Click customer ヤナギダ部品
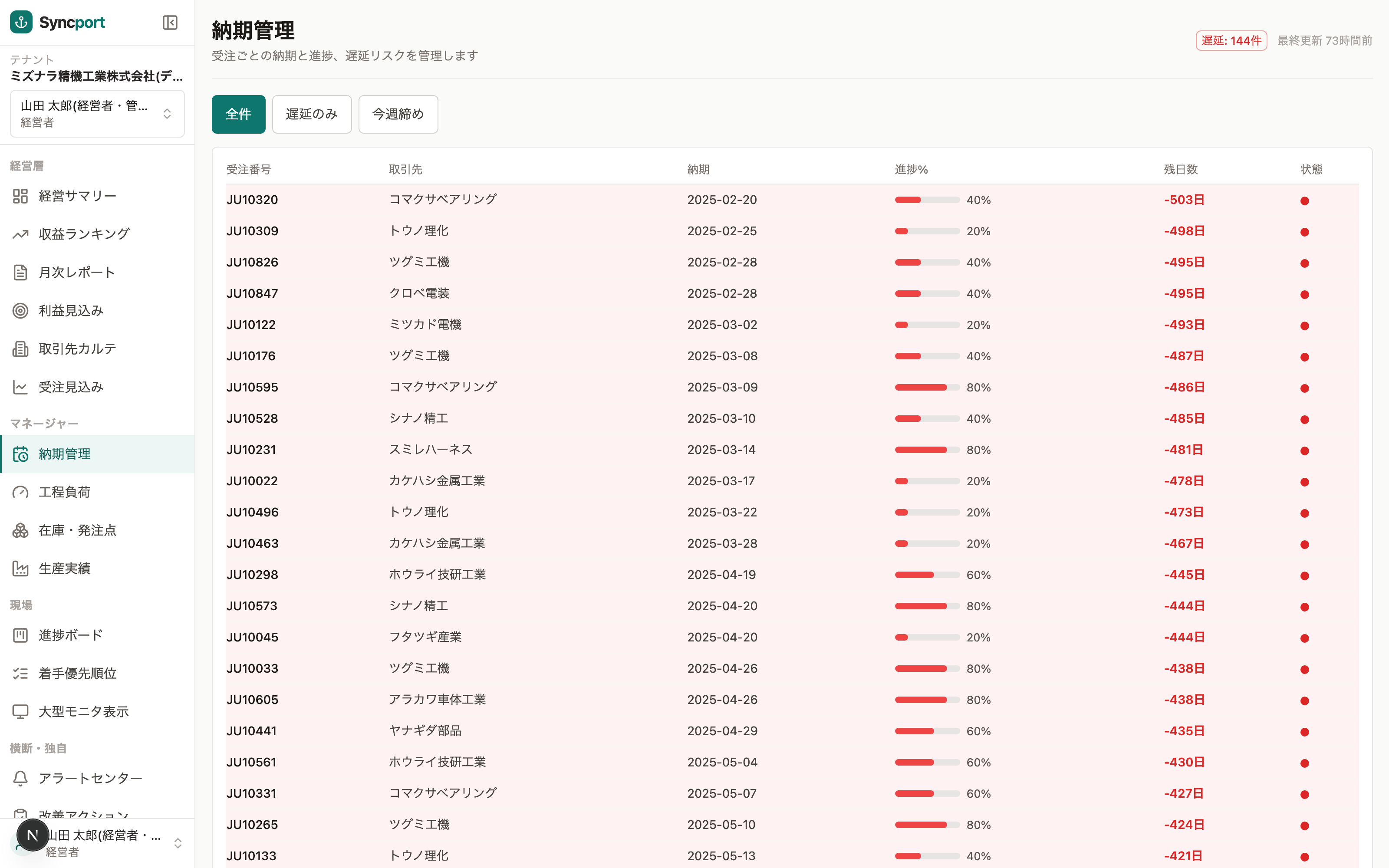 tap(425, 731)
